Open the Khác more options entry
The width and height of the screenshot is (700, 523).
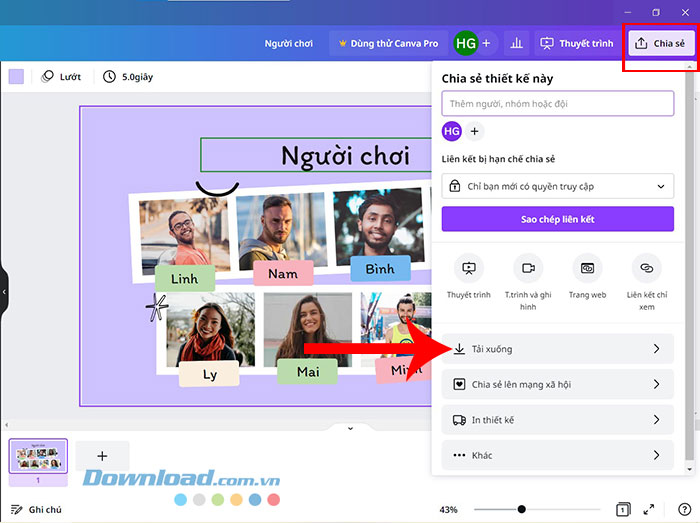(x=557, y=455)
